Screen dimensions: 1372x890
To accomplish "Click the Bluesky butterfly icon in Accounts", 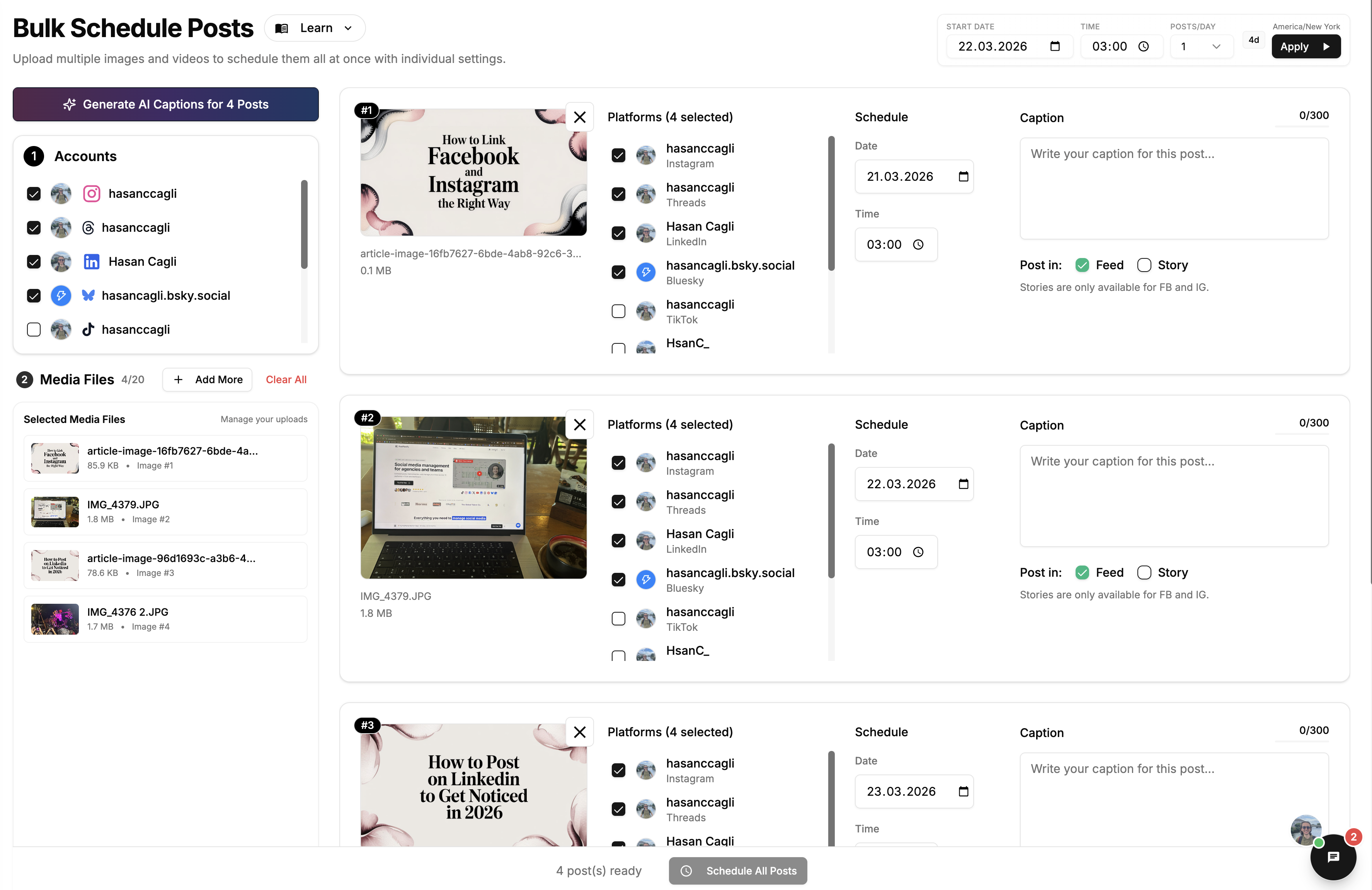I will (x=88, y=296).
